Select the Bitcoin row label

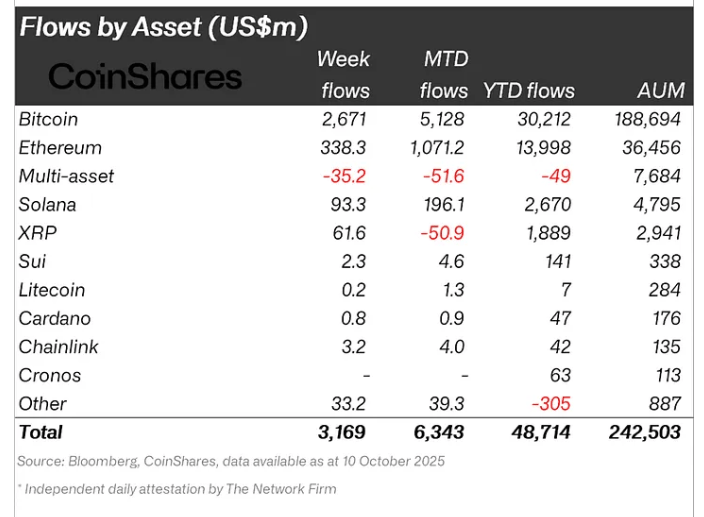click(x=48, y=119)
